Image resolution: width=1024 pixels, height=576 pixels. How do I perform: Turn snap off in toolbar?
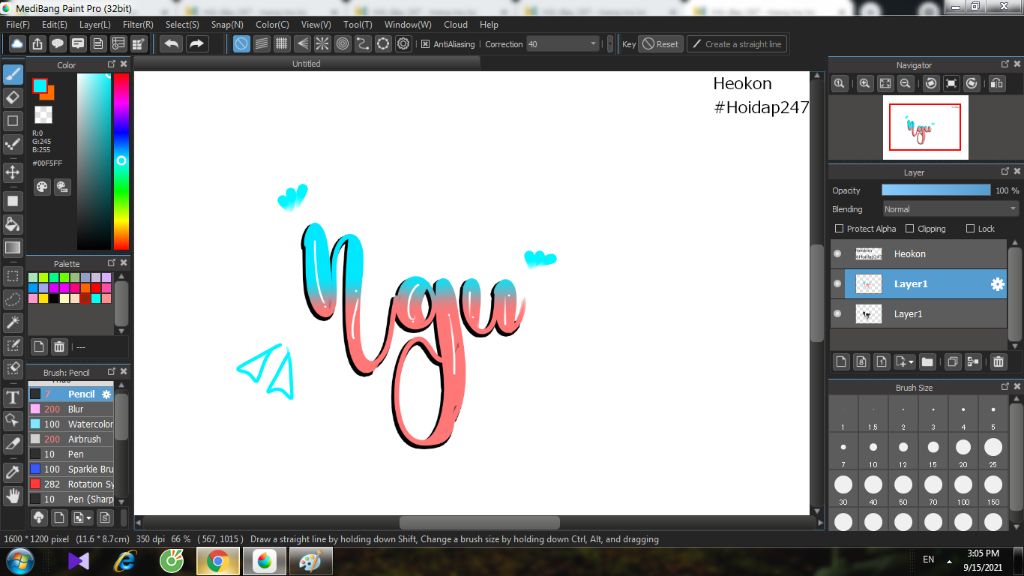click(241, 44)
